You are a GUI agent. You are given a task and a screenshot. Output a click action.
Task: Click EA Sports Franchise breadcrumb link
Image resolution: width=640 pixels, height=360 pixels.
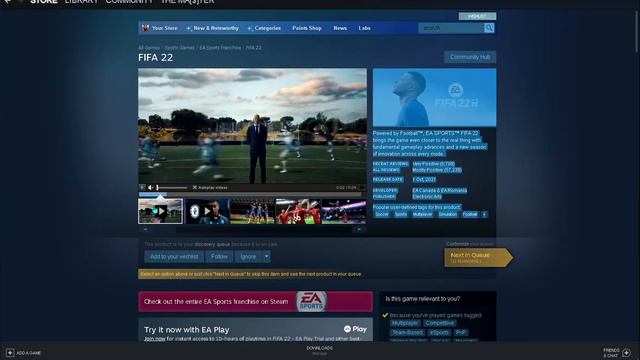coord(220,48)
